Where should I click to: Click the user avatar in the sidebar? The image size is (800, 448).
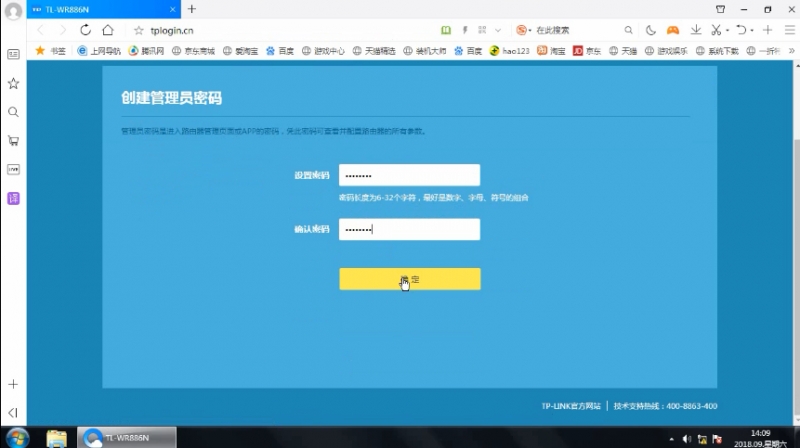point(13,12)
